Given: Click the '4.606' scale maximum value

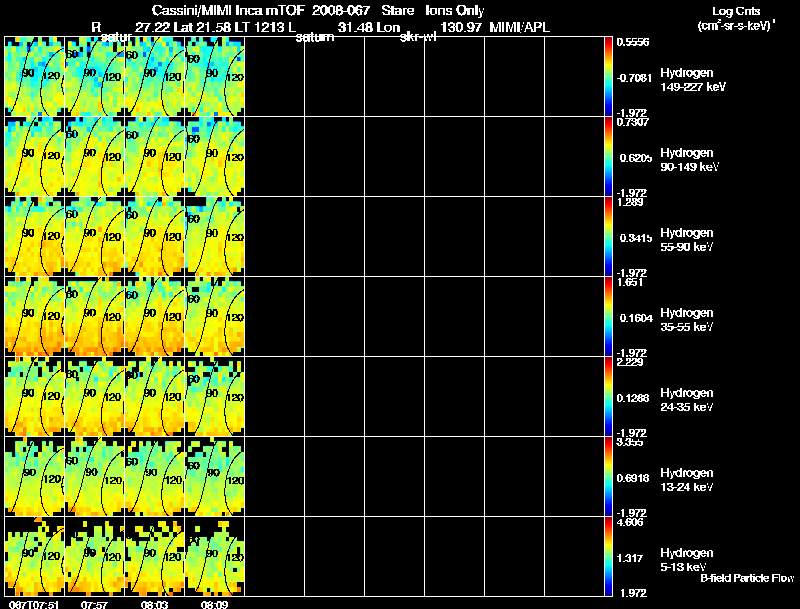Looking at the screenshot, I should pyautogui.click(x=630, y=522).
